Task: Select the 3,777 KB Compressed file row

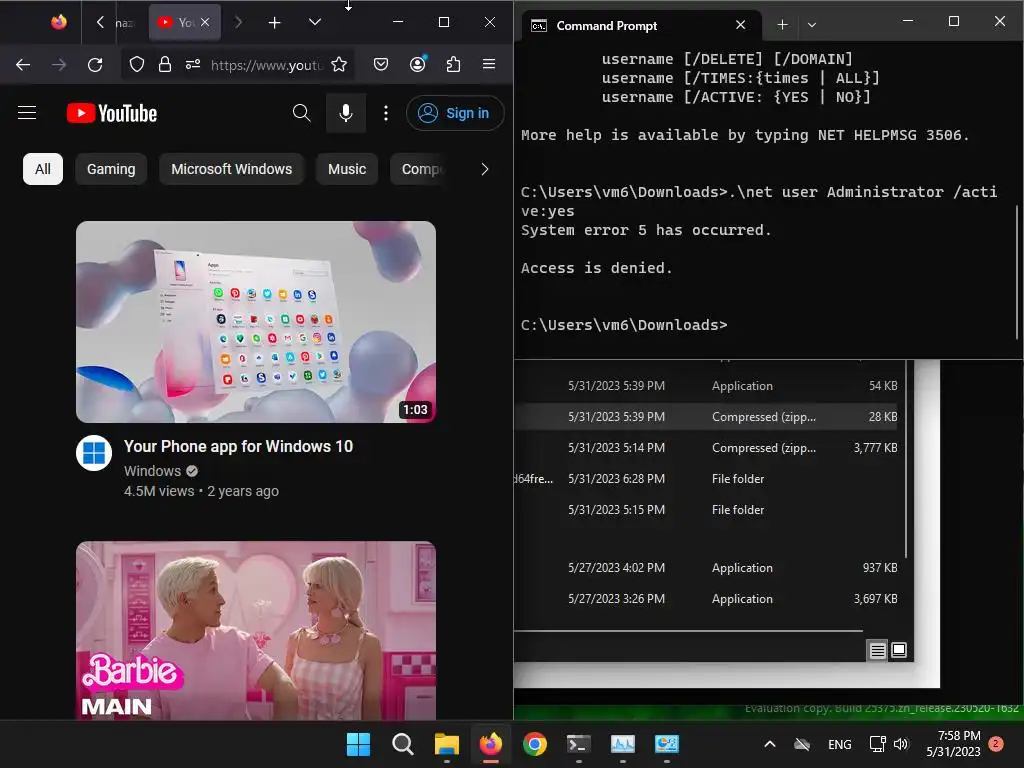Action: pos(705,448)
